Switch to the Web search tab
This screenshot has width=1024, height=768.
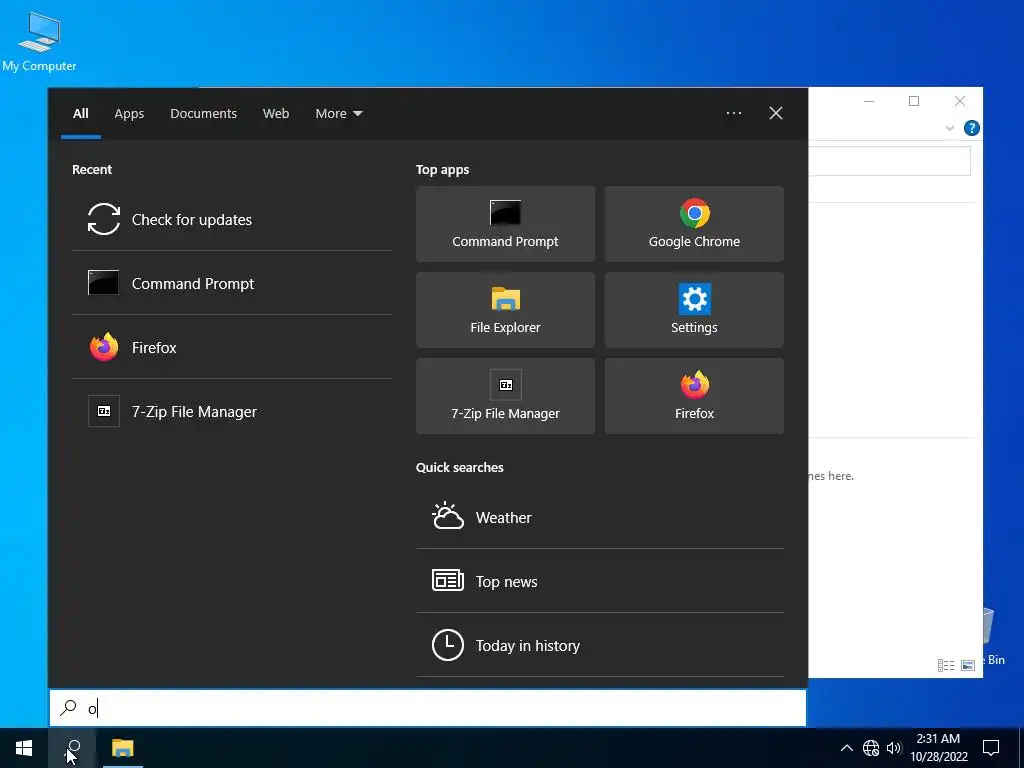pyautogui.click(x=276, y=114)
